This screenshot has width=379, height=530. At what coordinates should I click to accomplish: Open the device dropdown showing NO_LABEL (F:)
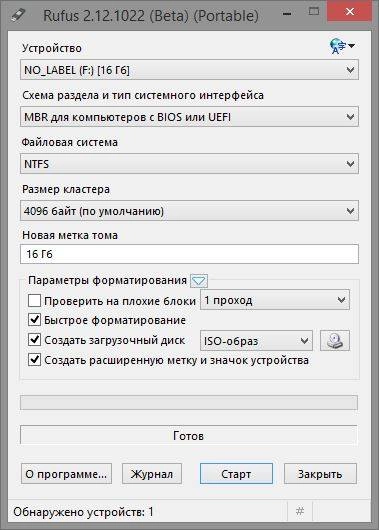coord(189,70)
